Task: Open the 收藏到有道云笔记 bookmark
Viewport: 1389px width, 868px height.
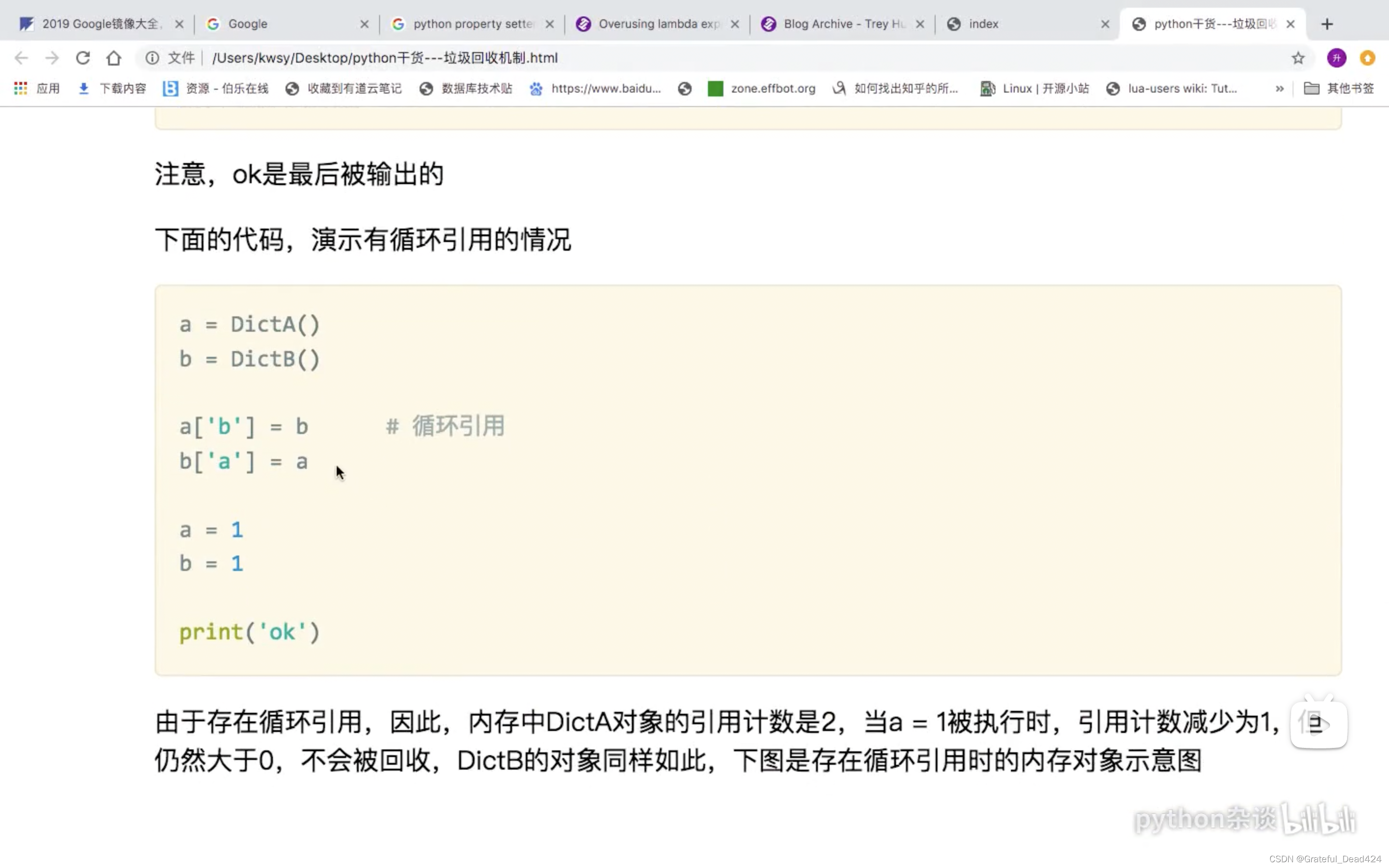Action: 343,88
